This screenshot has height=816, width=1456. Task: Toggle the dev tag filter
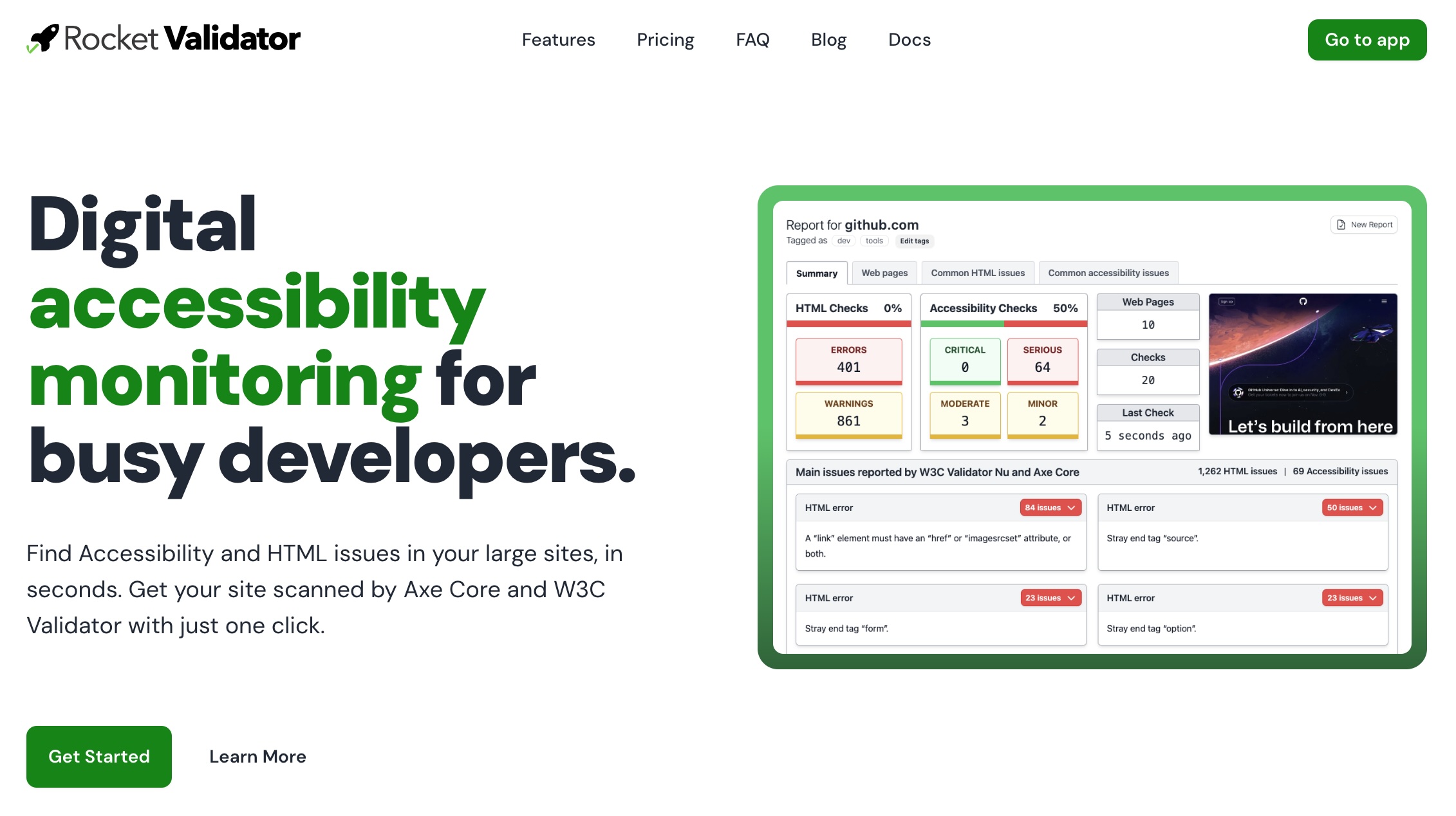click(x=843, y=240)
